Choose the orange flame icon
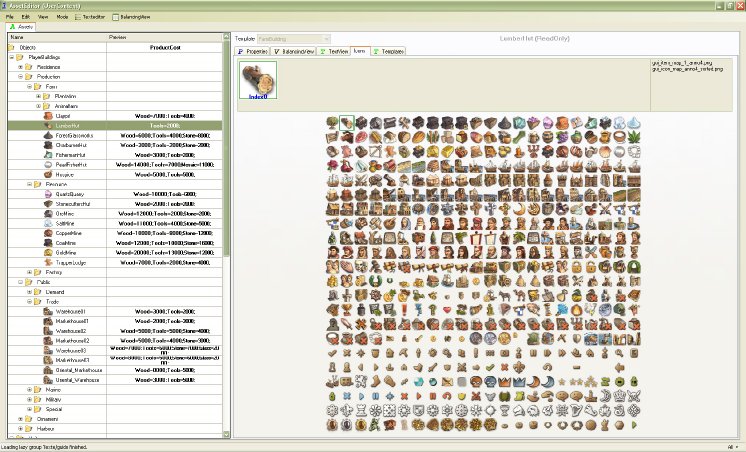 576,310
